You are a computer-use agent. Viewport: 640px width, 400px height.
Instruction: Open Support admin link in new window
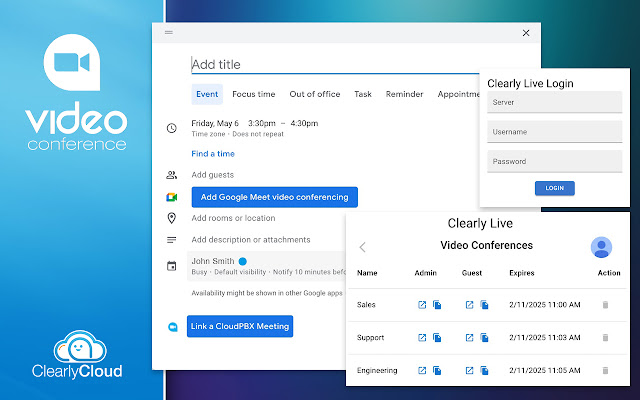pyautogui.click(x=422, y=338)
